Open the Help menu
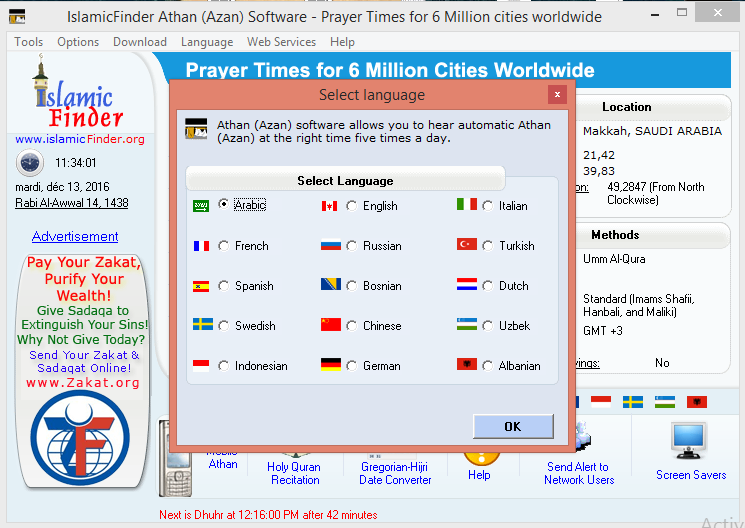 [x=342, y=42]
